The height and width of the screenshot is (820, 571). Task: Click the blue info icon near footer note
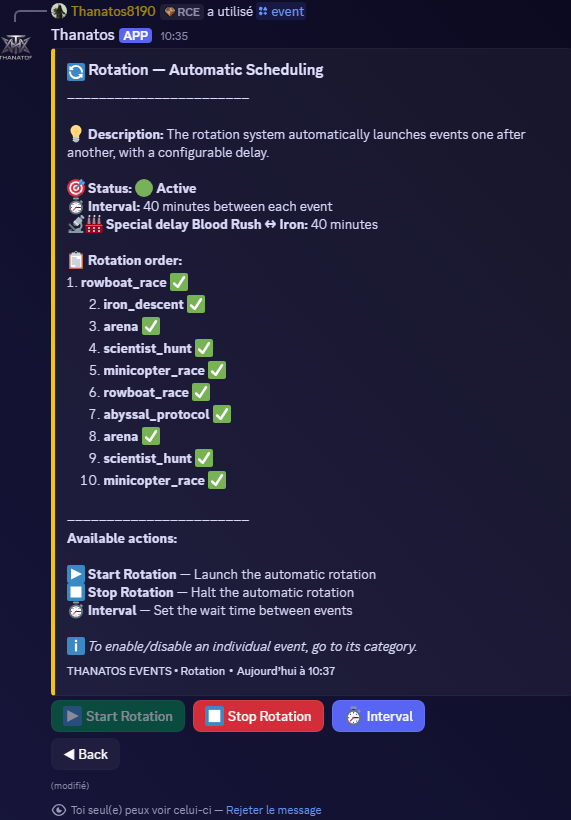pos(76,646)
